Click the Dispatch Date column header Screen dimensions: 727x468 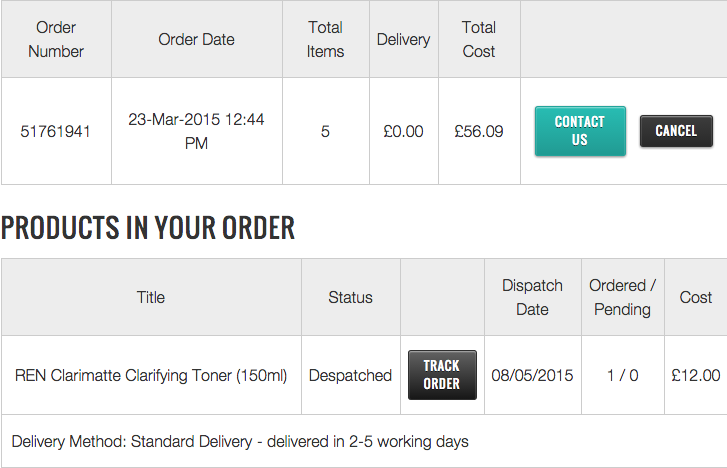[532, 297]
